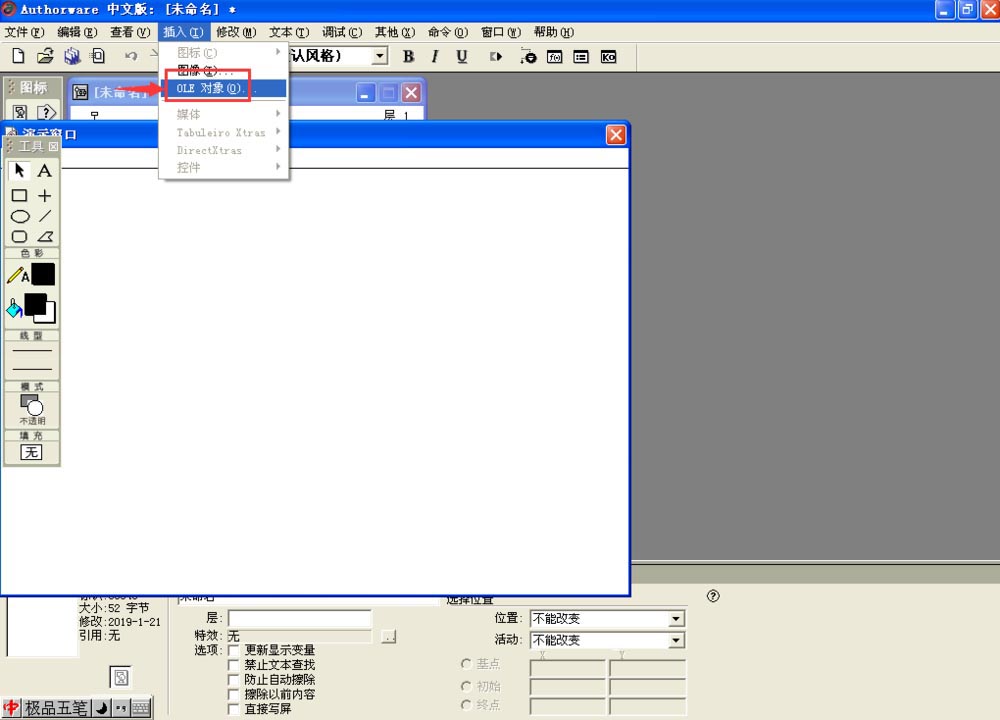1000x720 pixels.
Task: Select the 终点 radio button
Action: [466, 705]
